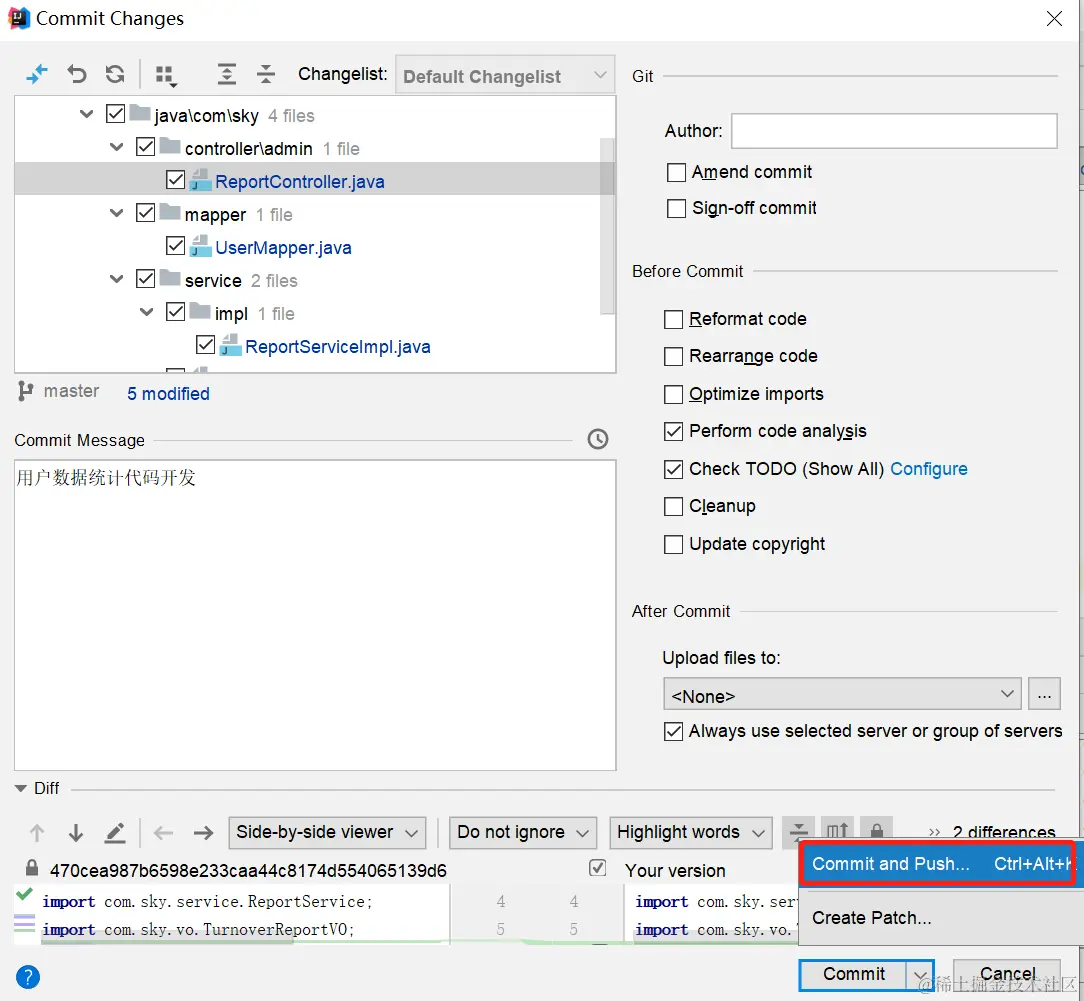
Task: Enable the Cleanup checkbox
Action: click(673, 507)
